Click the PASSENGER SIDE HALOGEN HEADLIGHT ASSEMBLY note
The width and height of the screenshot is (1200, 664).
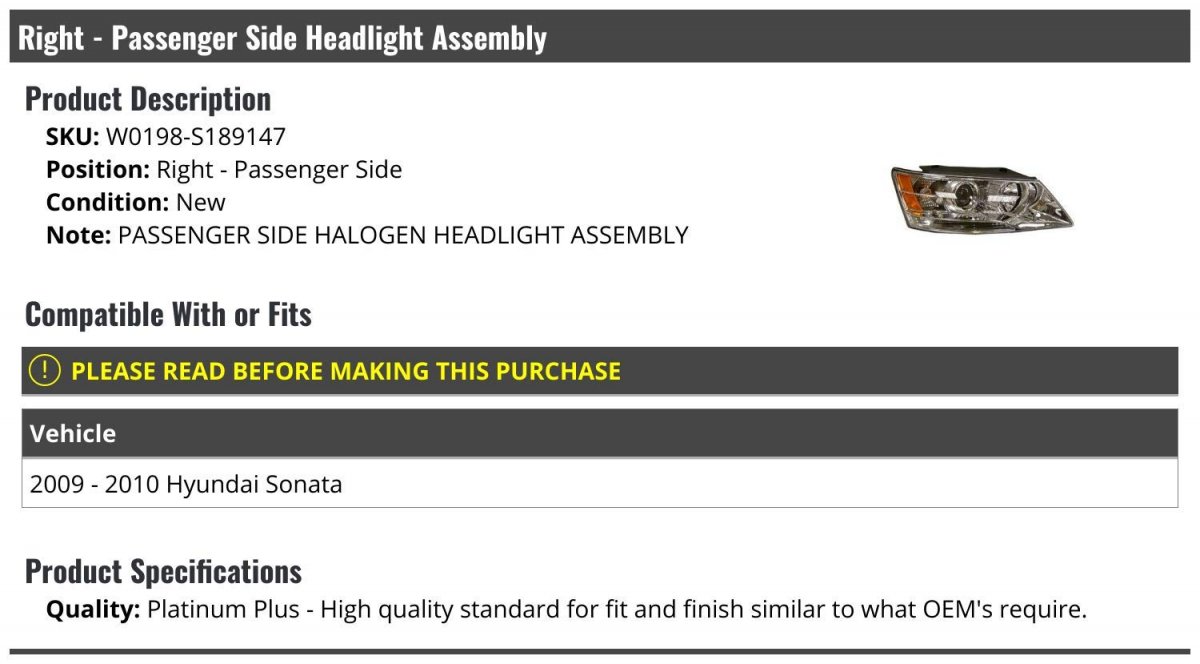[403, 236]
